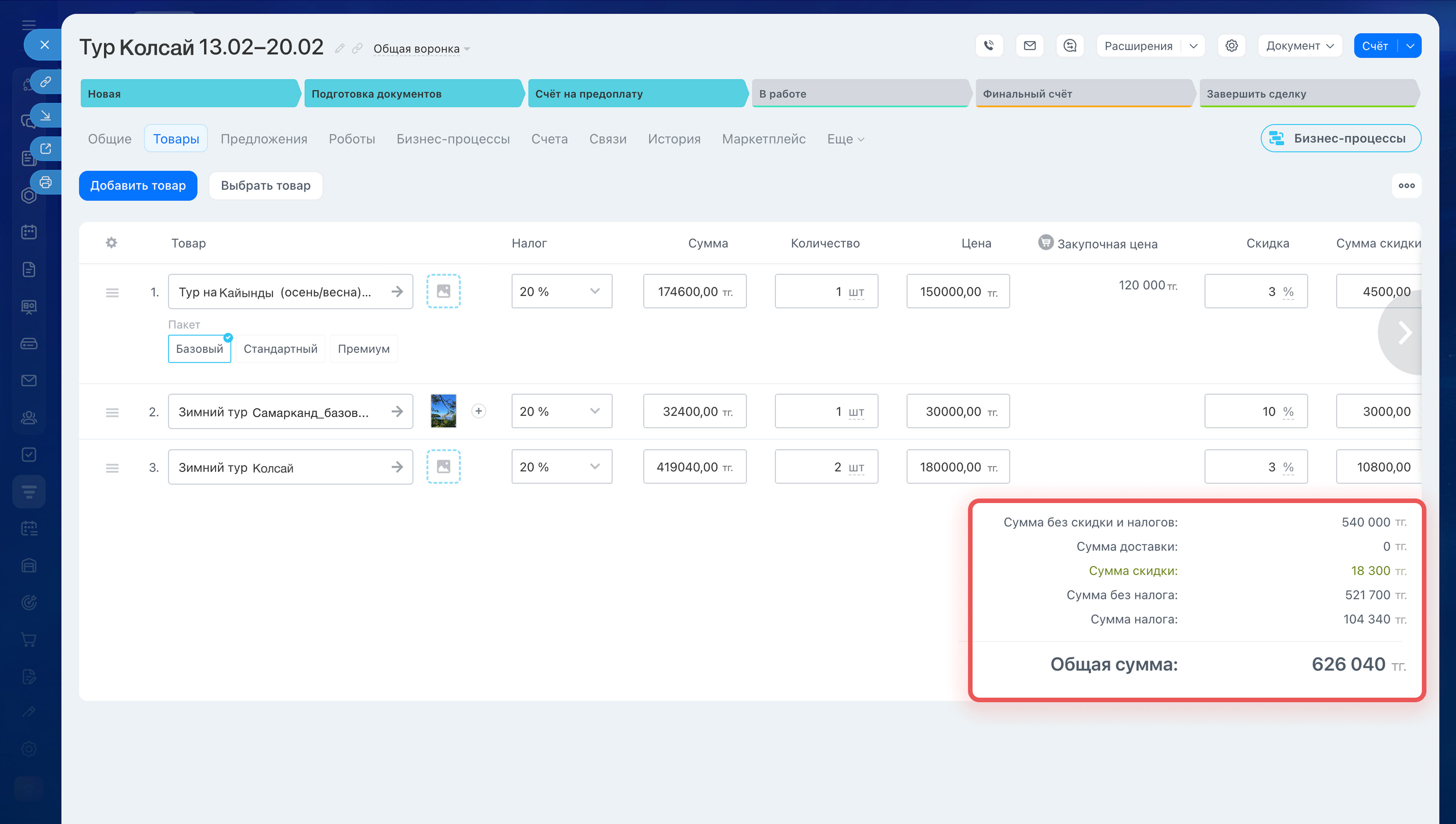Click Выбрать товар button

[x=265, y=186]
